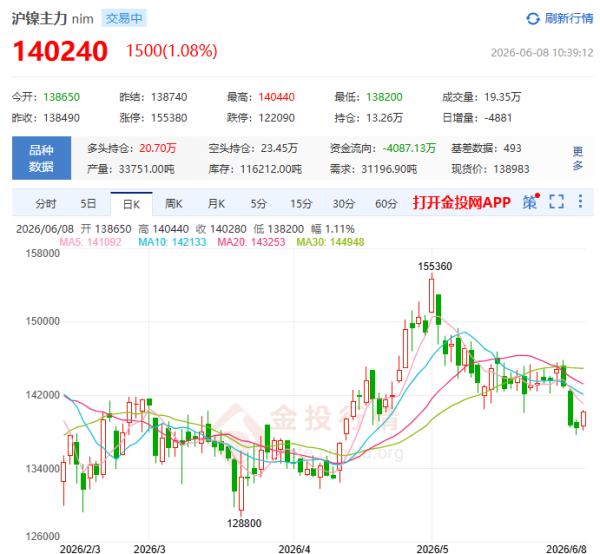Click the 库存 value 116212.00吨
The height and width of the screenshot is (554, 600).
[271, 169]
